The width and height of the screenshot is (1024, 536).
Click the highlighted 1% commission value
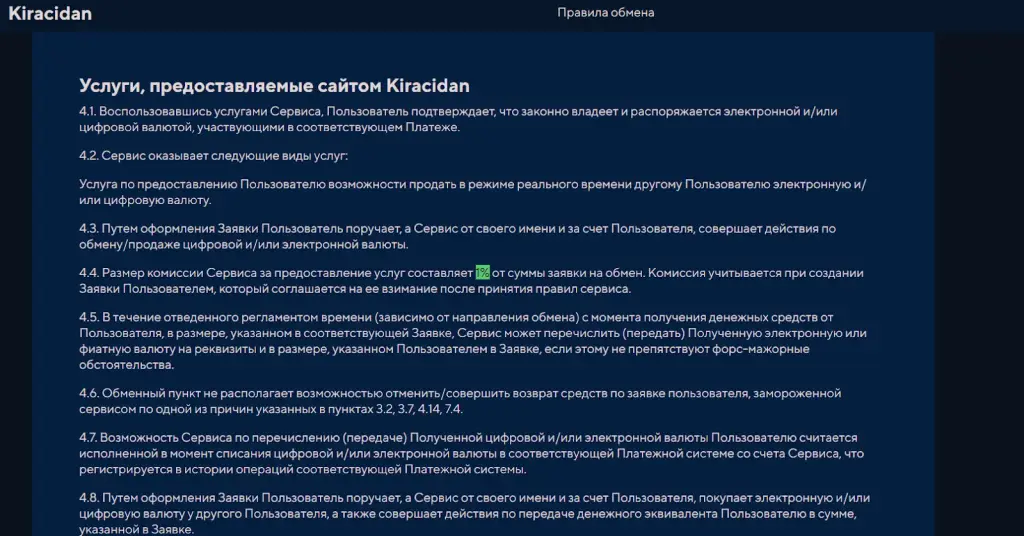pos(483,272)
